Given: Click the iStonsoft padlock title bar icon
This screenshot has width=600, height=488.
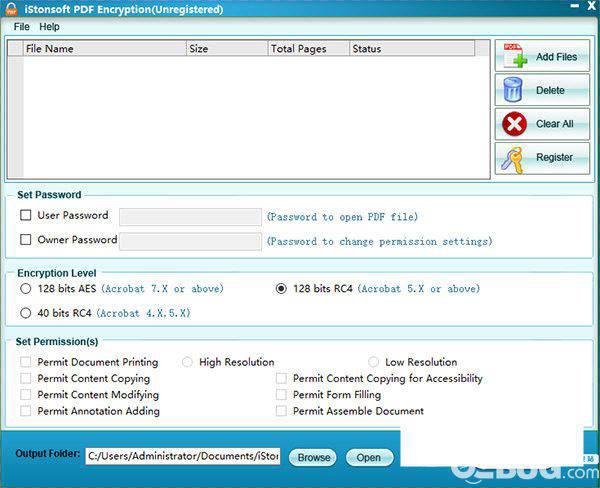Looking at the screenshot, I should (x=11, y=9).
